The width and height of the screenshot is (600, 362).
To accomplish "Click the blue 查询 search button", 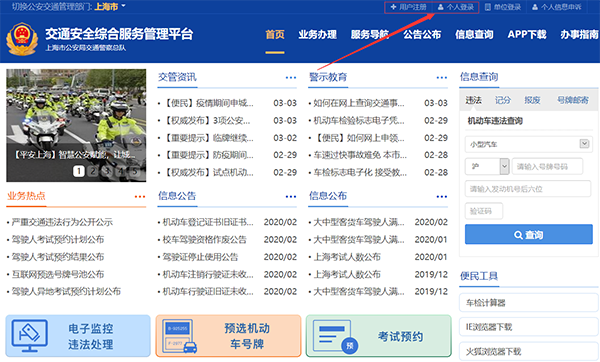I will (528, 235).
